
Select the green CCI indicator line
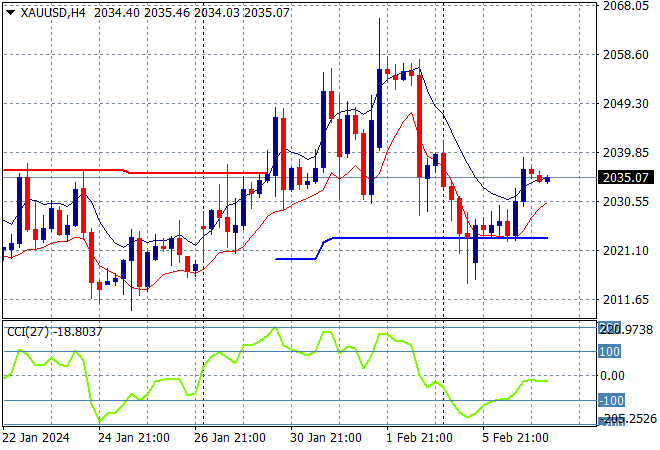(276, 375)
